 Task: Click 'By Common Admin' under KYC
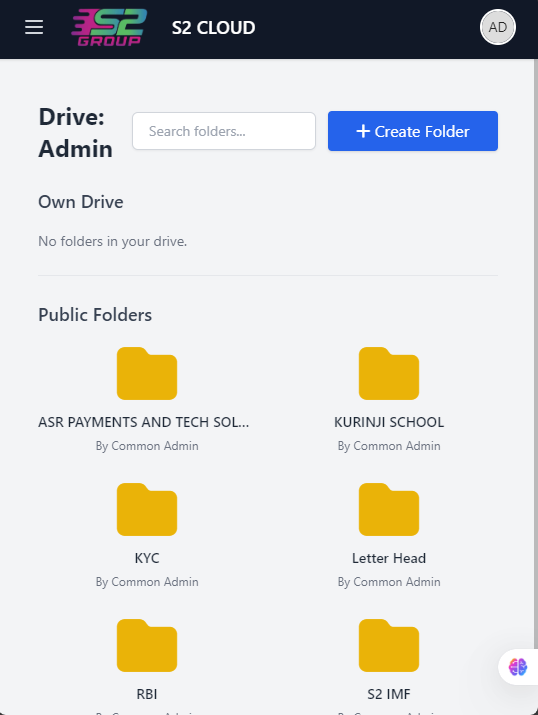[x=147, y=581]
